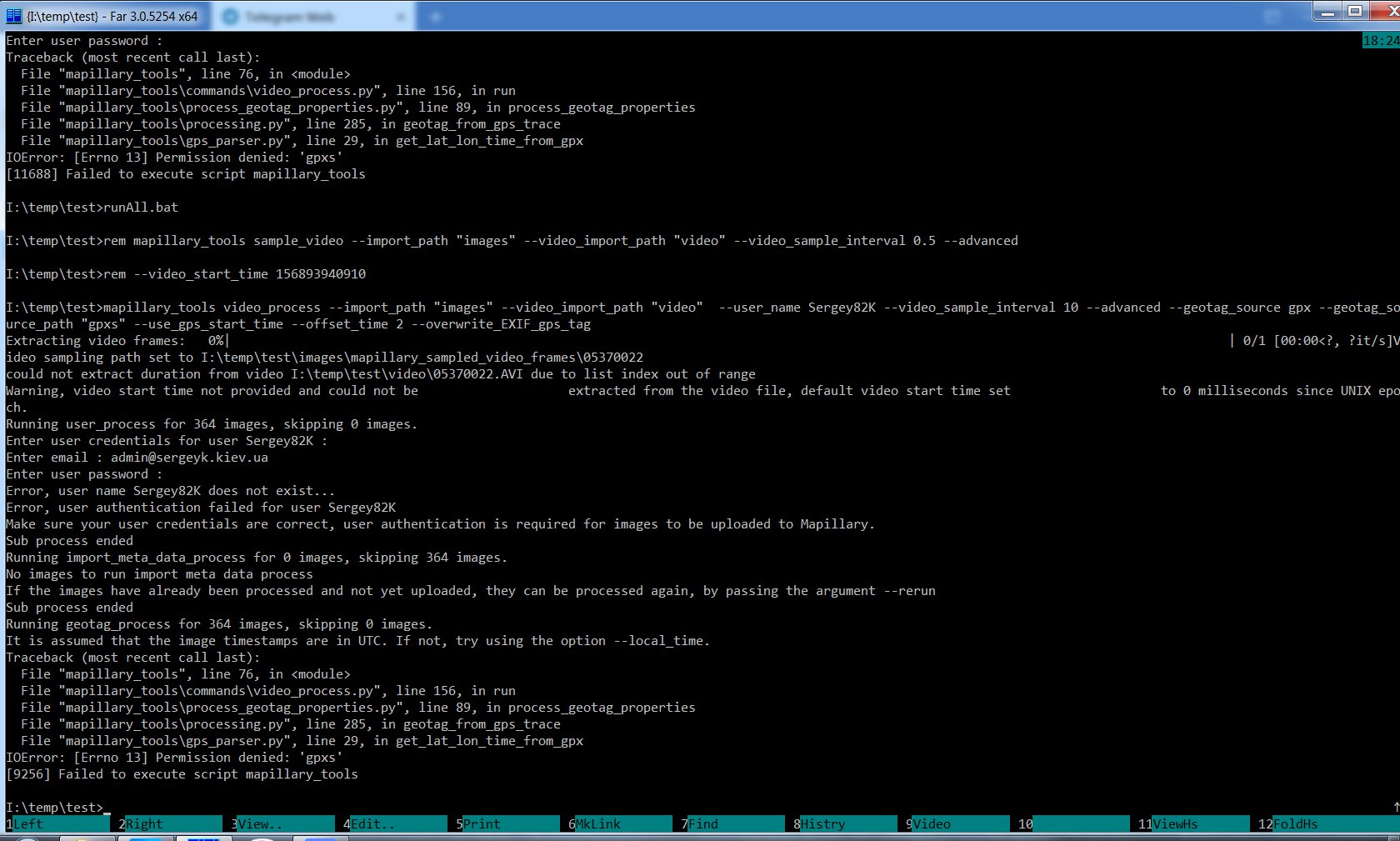The image size is (1400, 841).
Task: Click the 11 ViewHs function key
Action: coord(1193,823)
